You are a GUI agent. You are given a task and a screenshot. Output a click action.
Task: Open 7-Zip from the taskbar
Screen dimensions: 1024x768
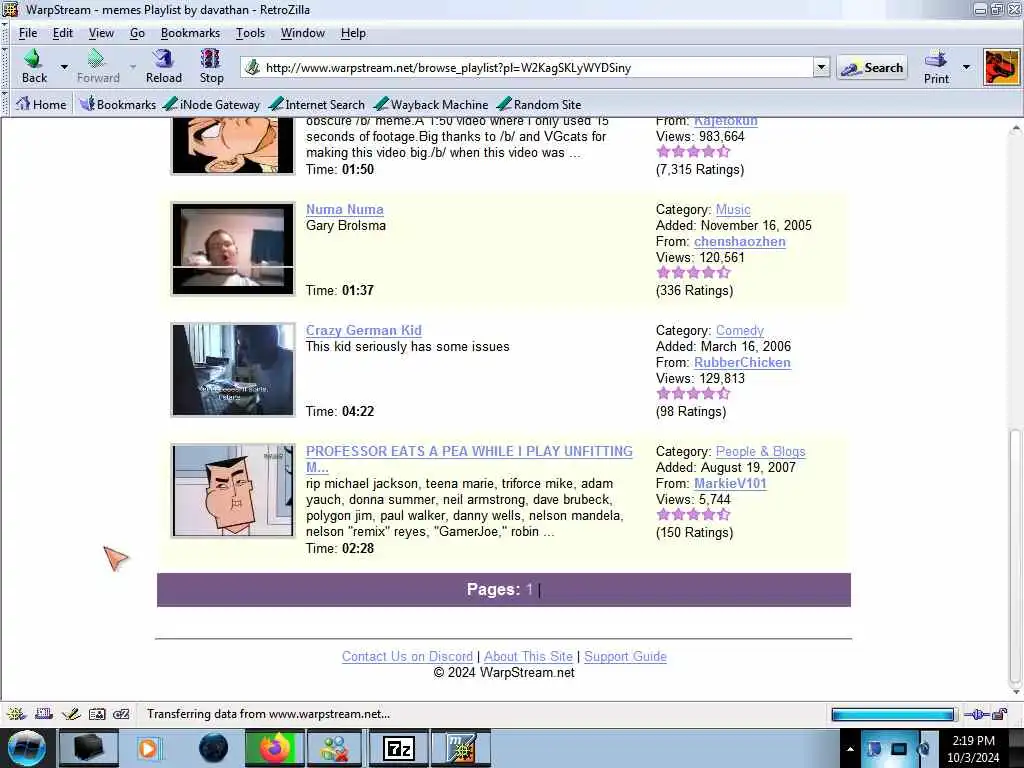tap(398, 748)
